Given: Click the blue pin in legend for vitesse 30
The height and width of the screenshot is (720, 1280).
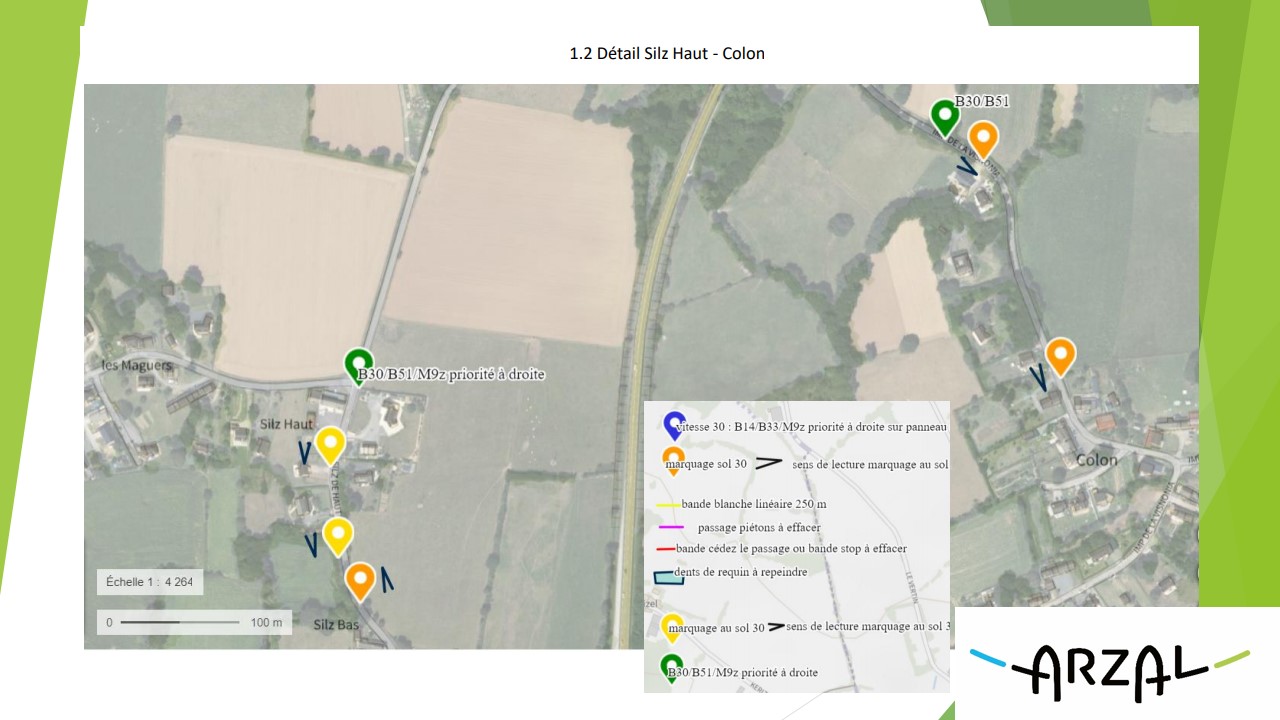Looking at the screenshot, I should pyautogui.click(x=675, y=425).
